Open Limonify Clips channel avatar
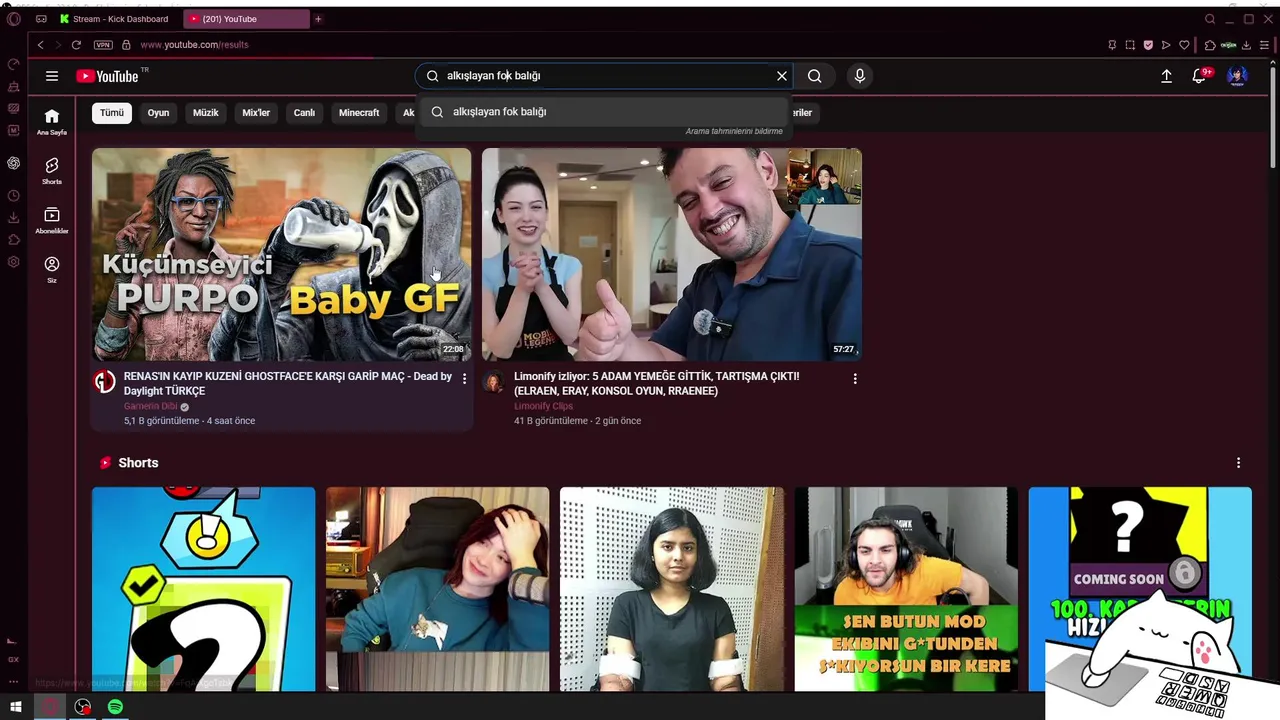 tap(493, 382)
